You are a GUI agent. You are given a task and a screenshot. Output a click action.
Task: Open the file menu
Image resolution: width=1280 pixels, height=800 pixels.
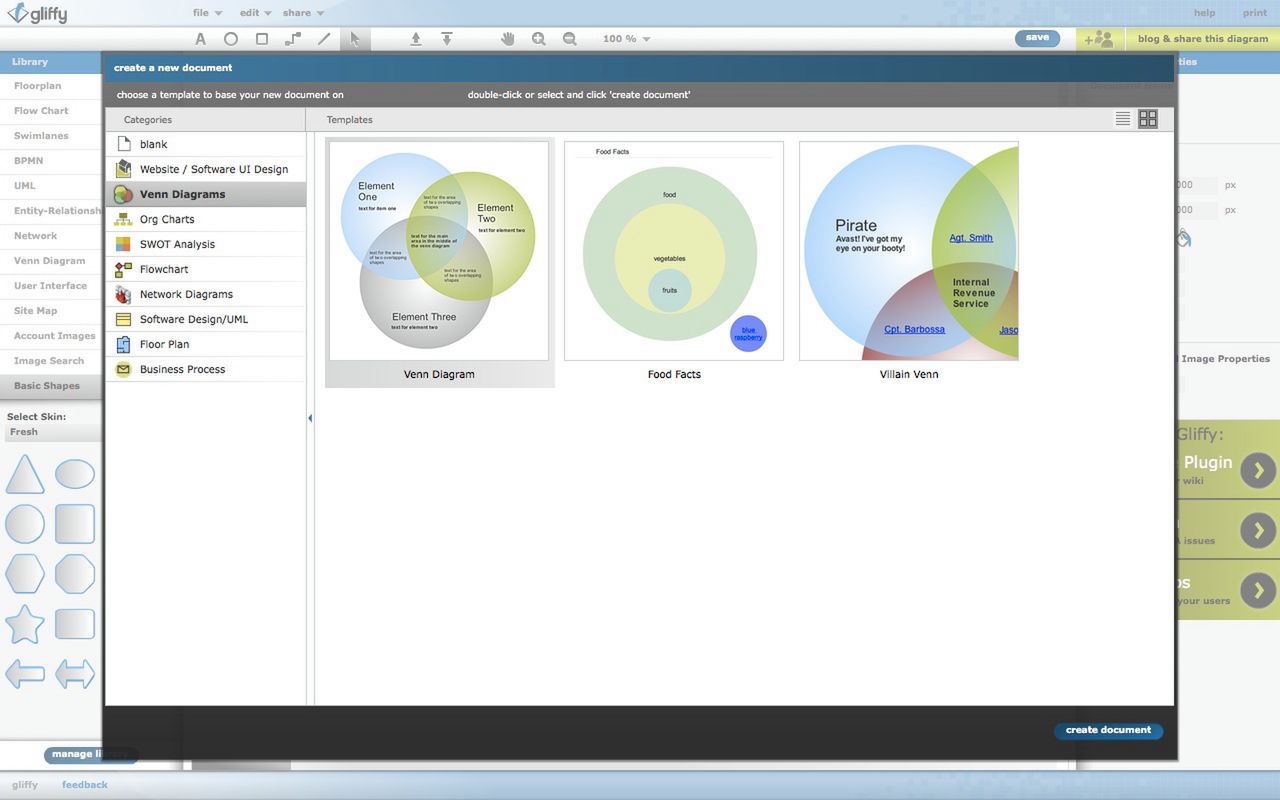click(x=207, y=13)
